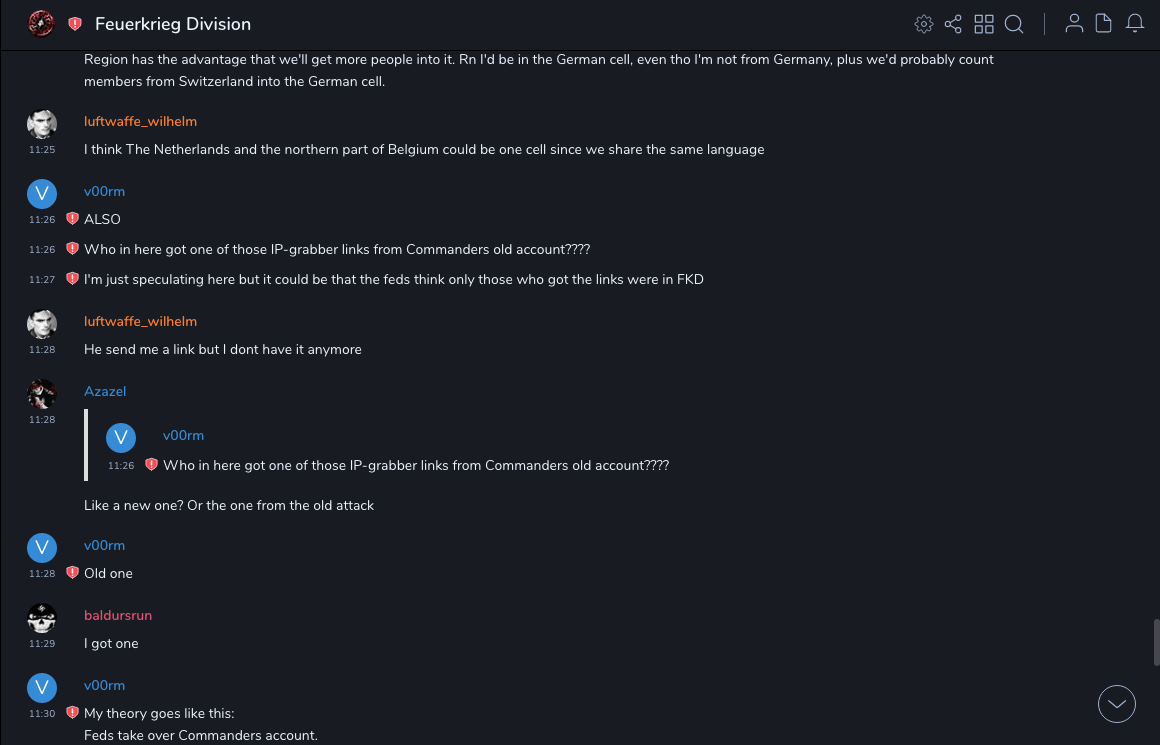
Task: Click the shield icon next to "ALSO" message
Action: coord(72,219)
